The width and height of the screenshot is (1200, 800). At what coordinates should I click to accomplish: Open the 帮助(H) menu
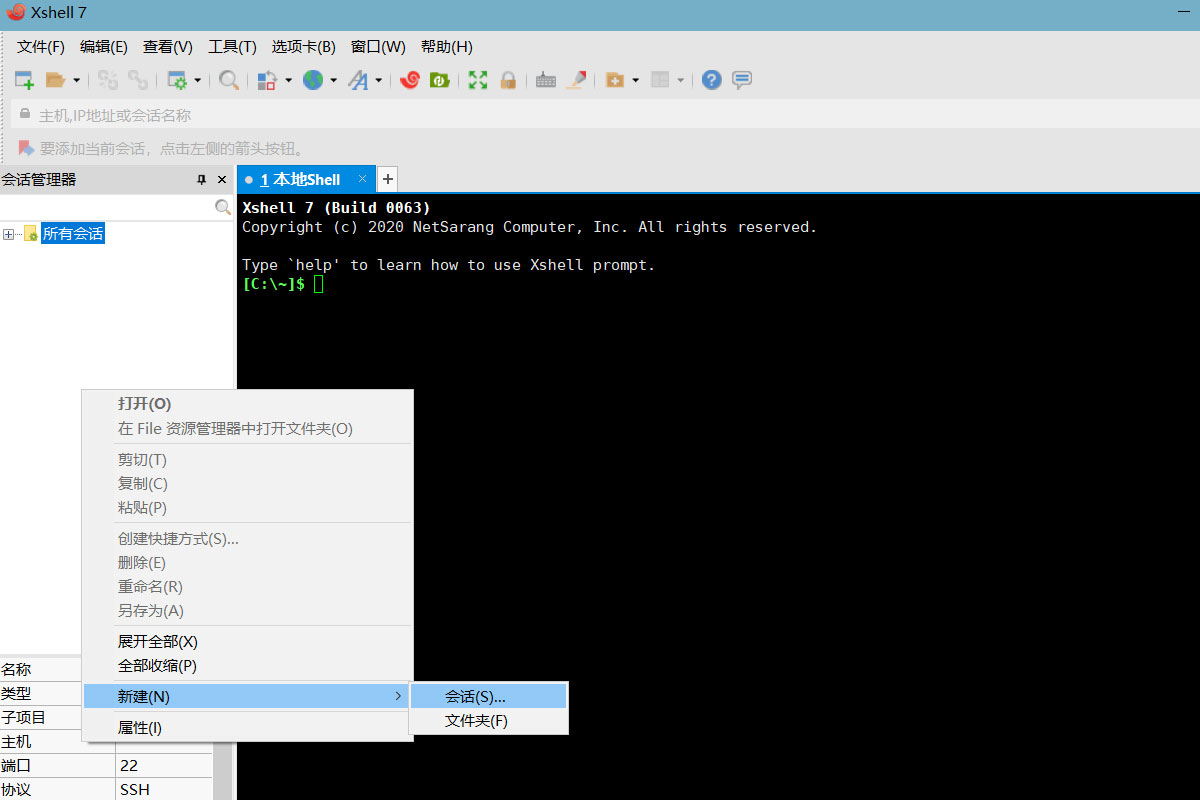coord(447,47)
